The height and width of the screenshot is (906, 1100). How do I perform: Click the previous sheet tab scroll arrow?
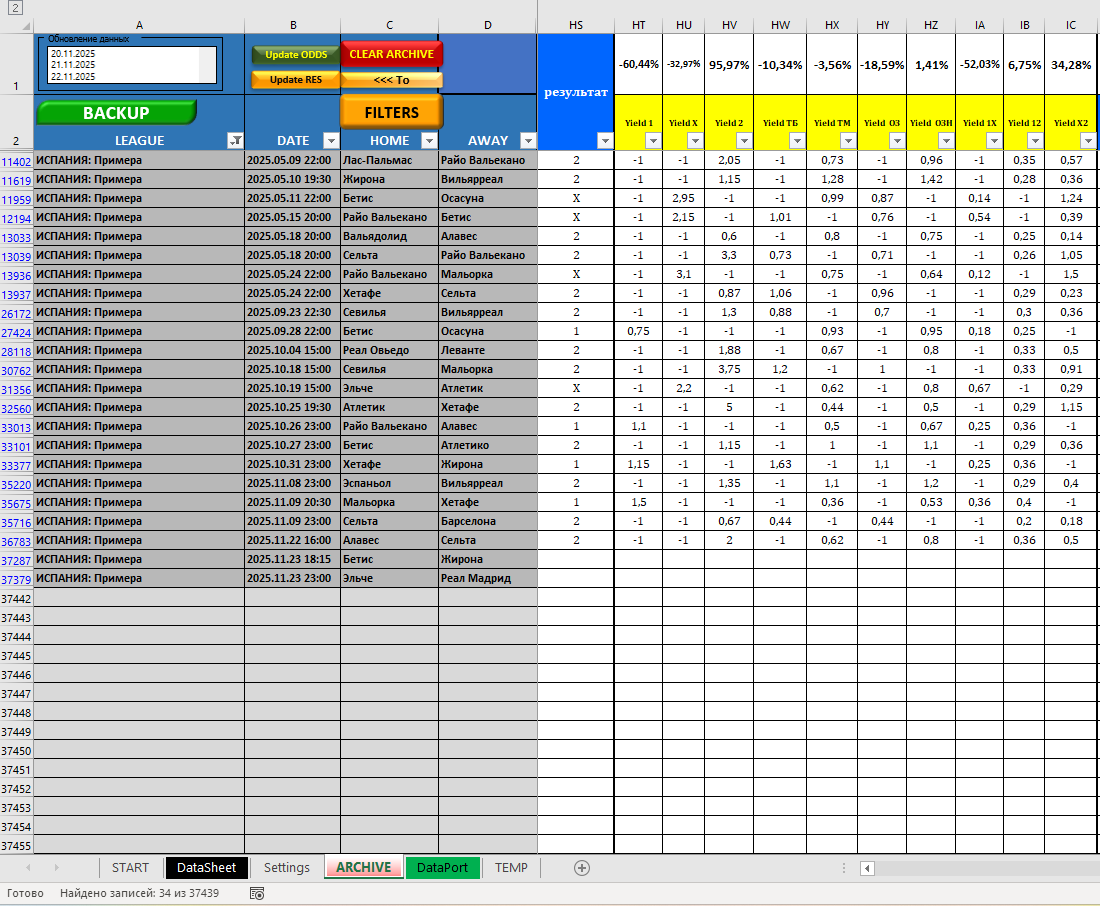pos(28,868)
